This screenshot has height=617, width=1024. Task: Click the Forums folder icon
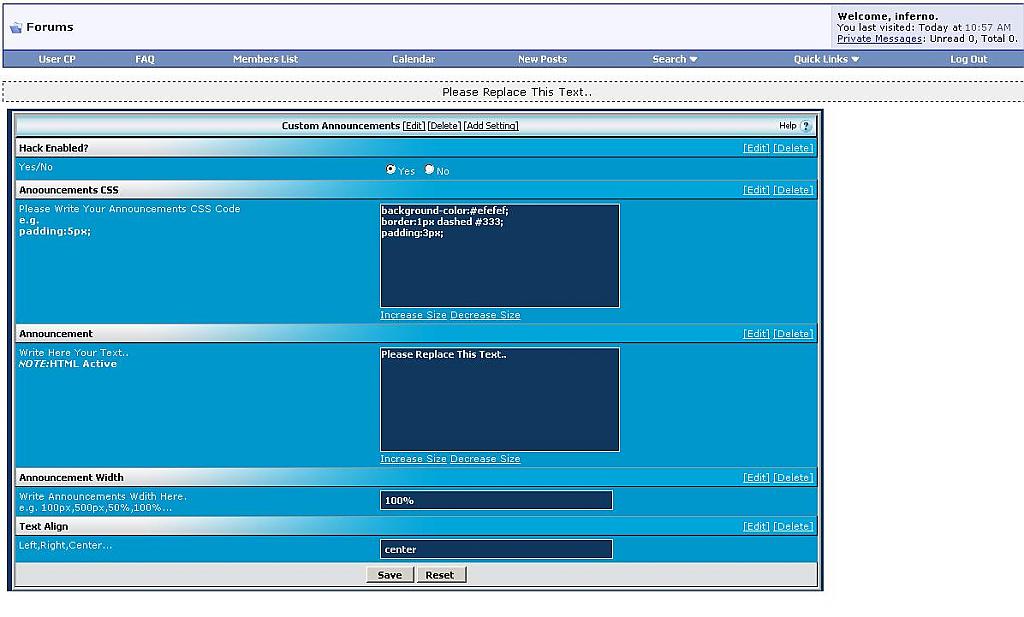(x=16, y=27)
